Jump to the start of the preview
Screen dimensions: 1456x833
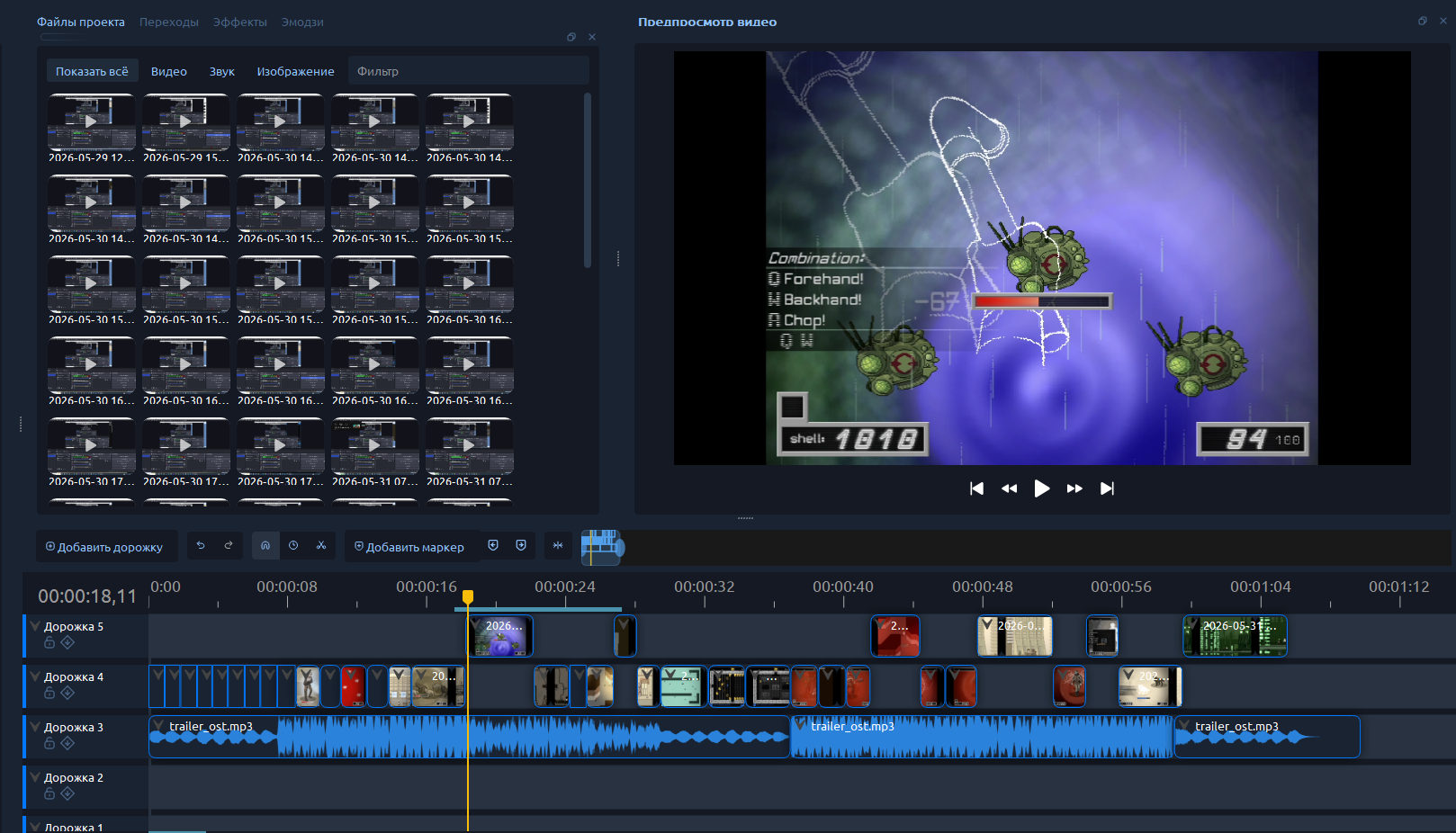pos(976,488)
